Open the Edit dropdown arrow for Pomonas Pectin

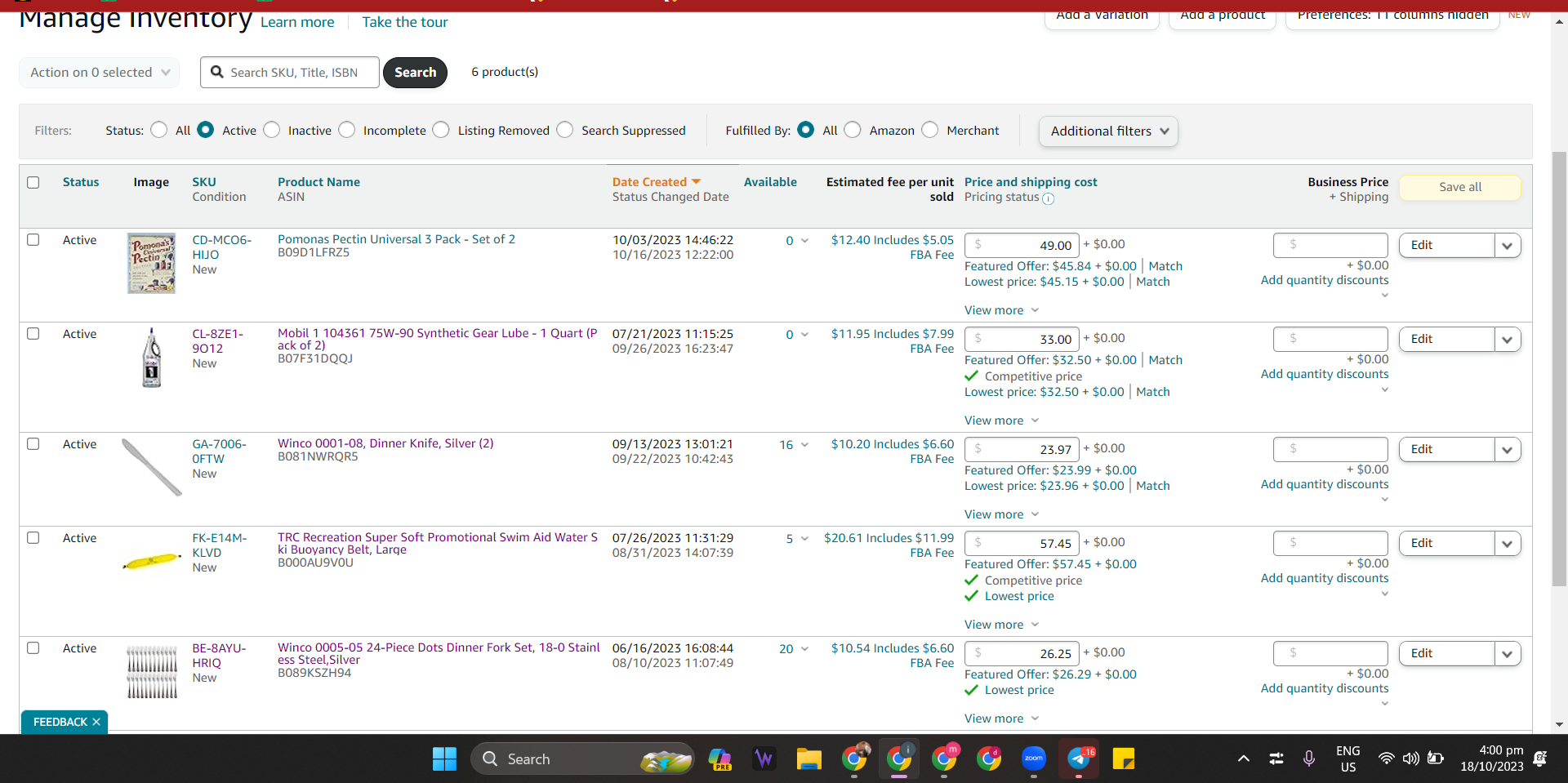1508,245
